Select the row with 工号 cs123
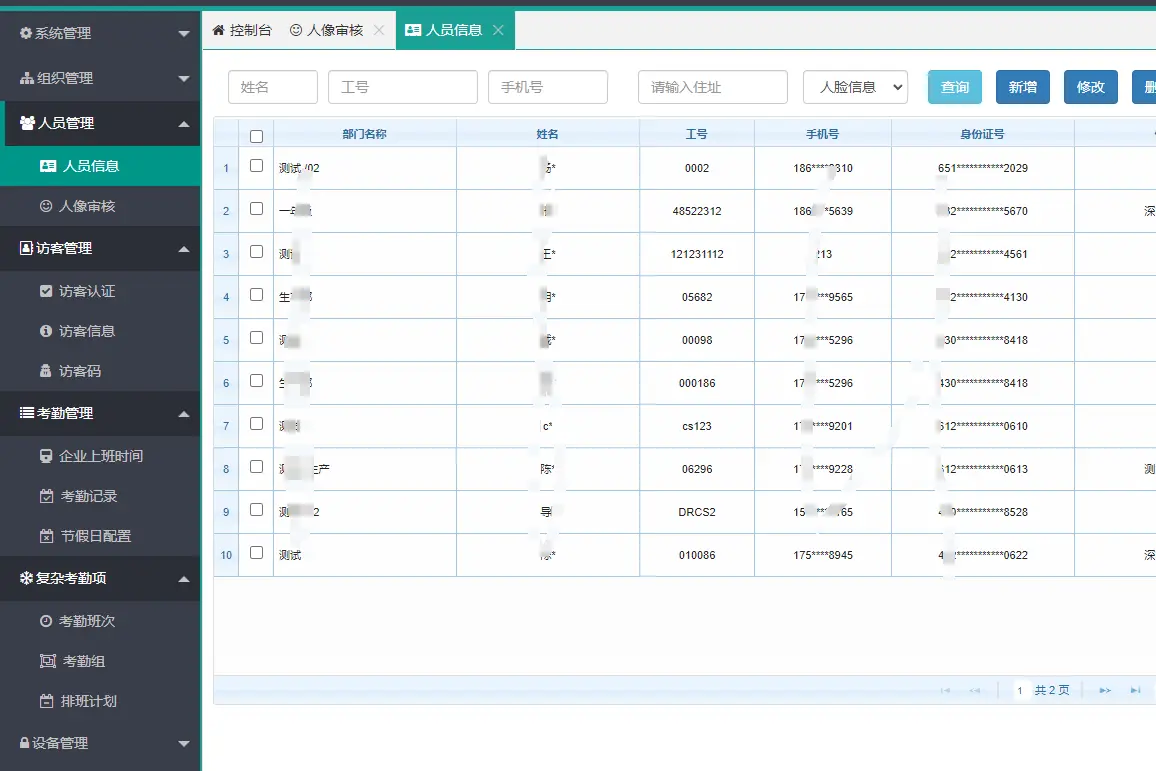Viewport: 1156px width, 771px height. click(x=257, y=424)
